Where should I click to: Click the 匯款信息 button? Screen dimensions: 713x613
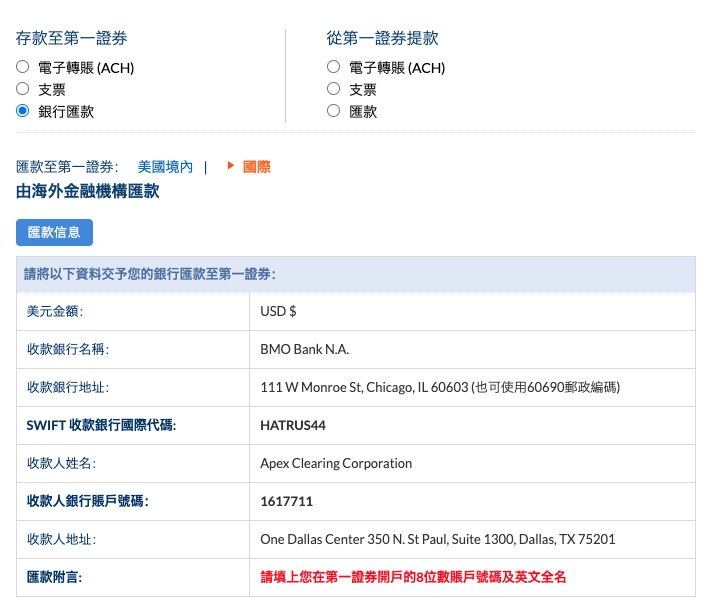tap(54, 232)
